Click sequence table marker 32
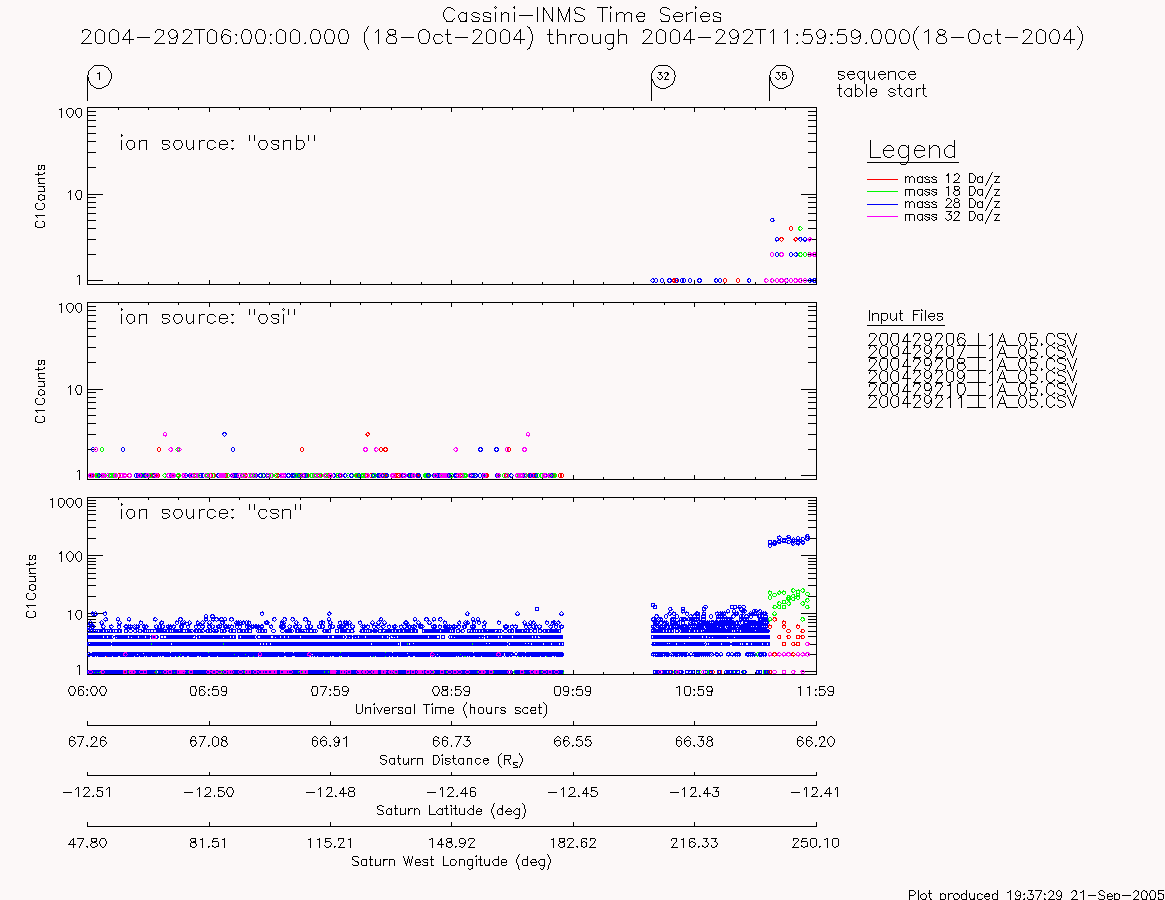Viewport: 1165px width, 900px height. click(663, 77)
